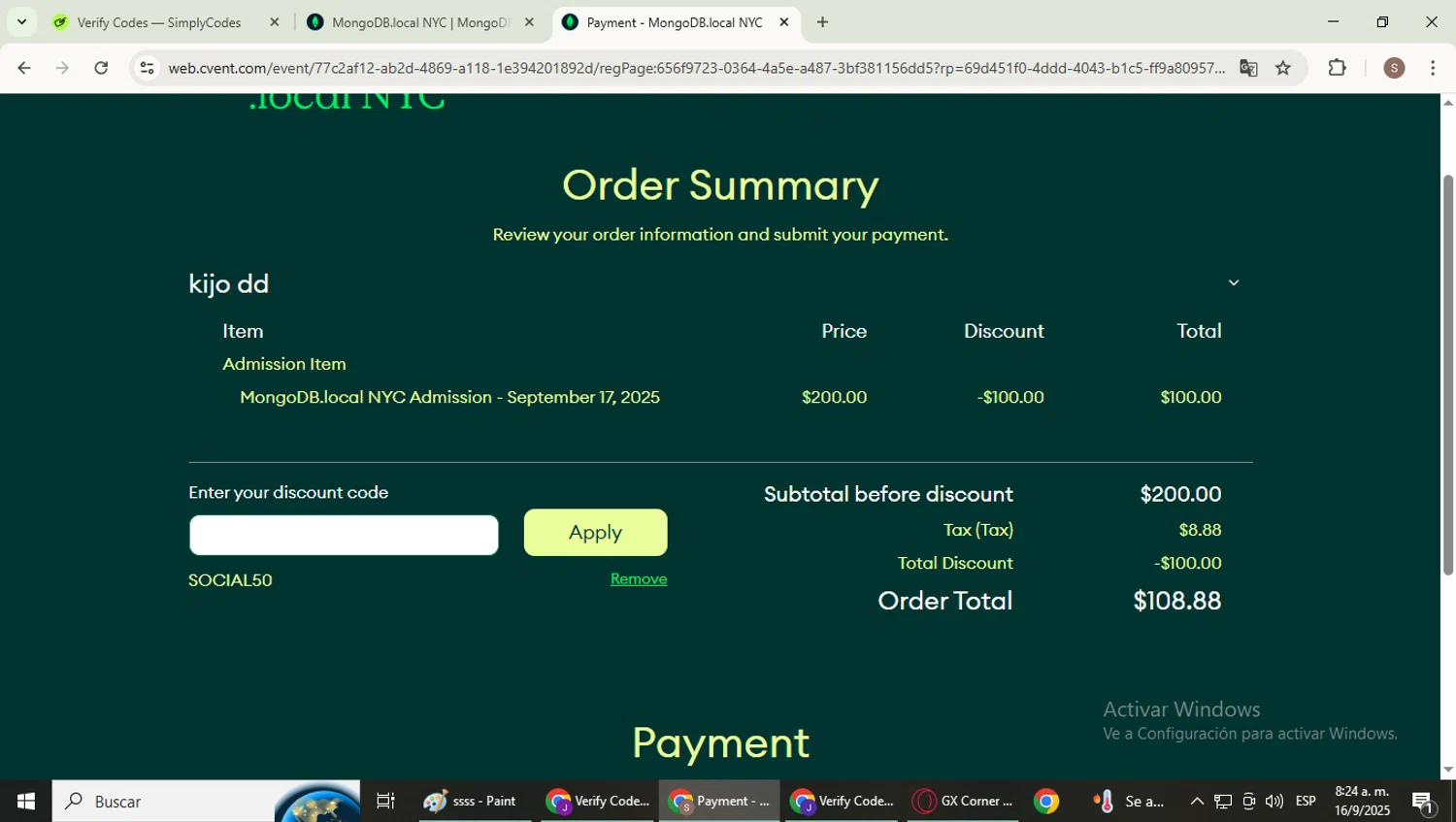This screenshot has width=1456, height=822.
Task: Close the Payment - MongoDB.local NYC tab
Action: (x=784, y=22)
